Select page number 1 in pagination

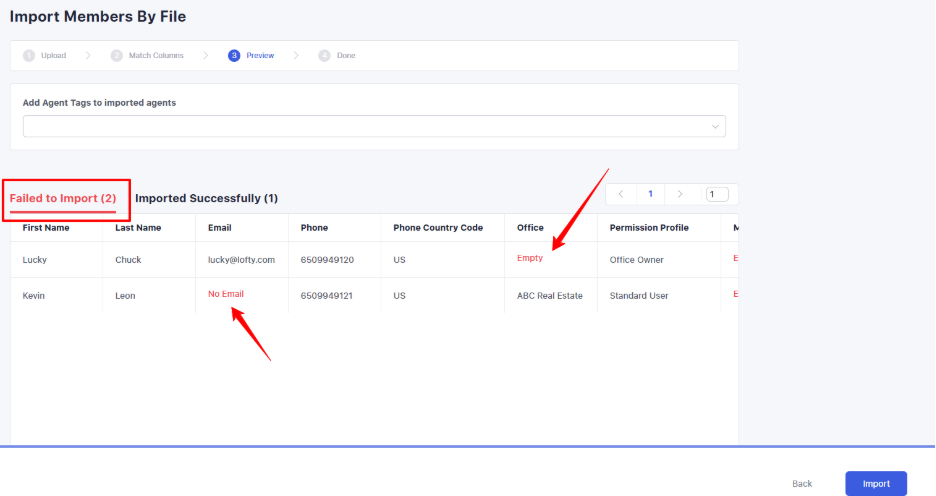(650, 194)
